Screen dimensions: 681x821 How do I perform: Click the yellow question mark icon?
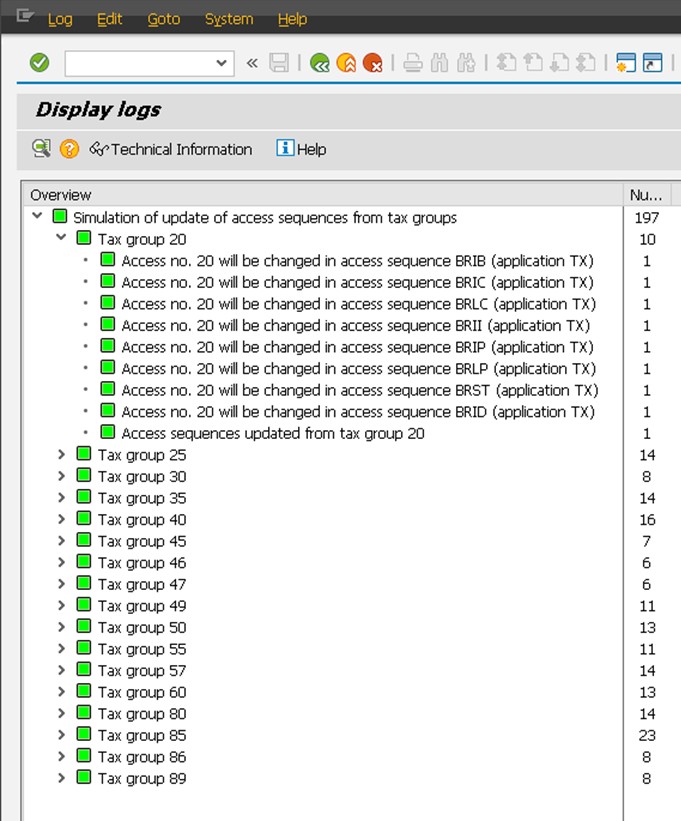point(69,149)
